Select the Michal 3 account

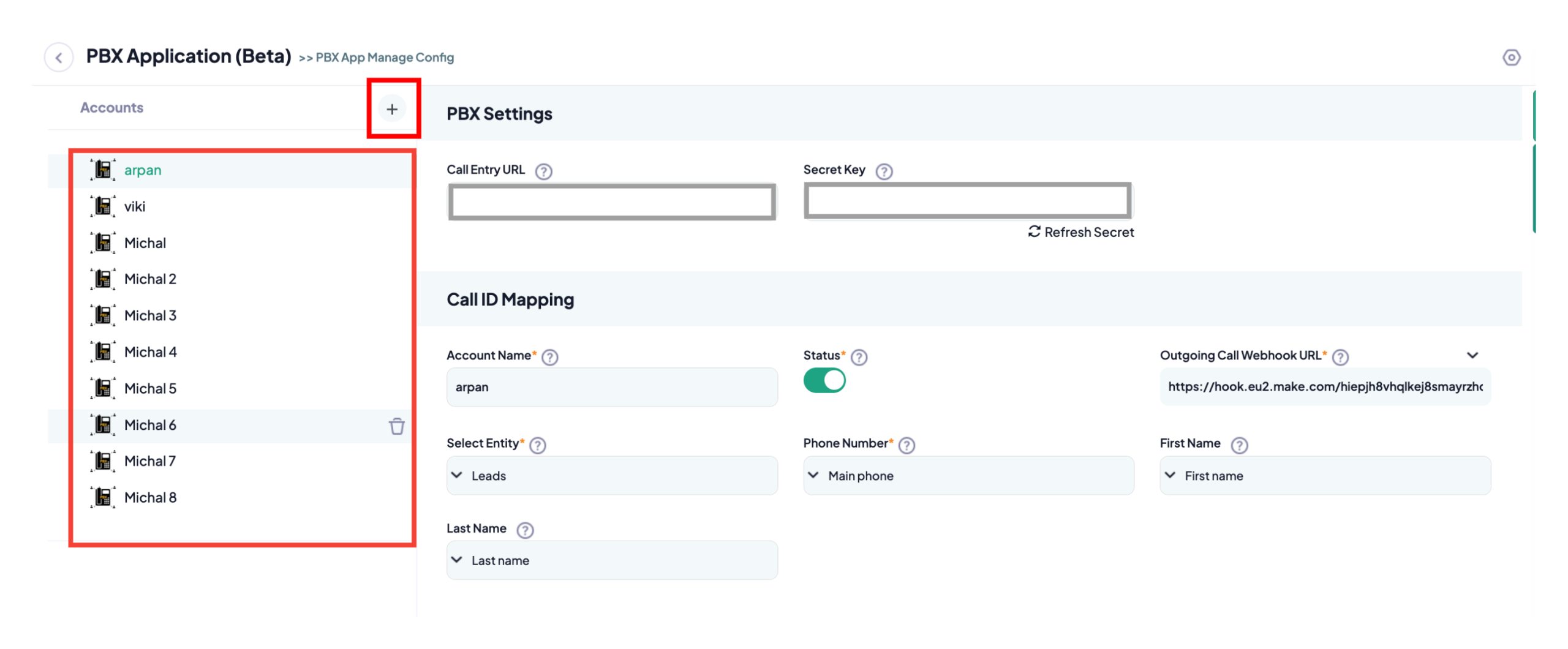(x=232, y=315)
